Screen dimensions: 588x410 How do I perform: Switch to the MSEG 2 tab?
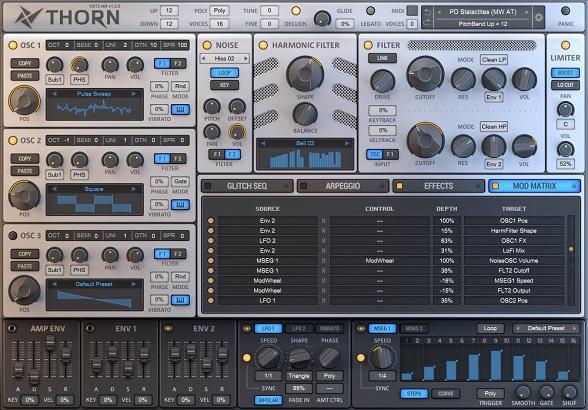point(414,329)
